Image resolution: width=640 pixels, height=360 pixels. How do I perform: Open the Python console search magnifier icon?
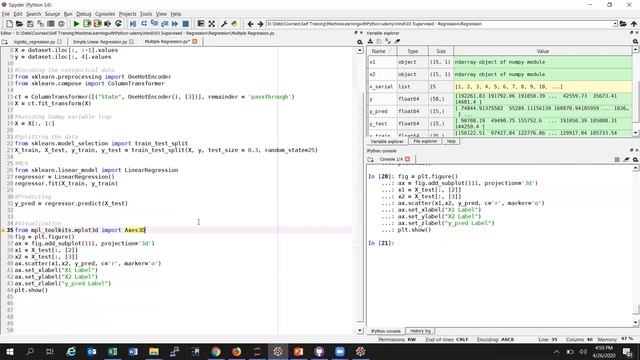click(636, 159)
